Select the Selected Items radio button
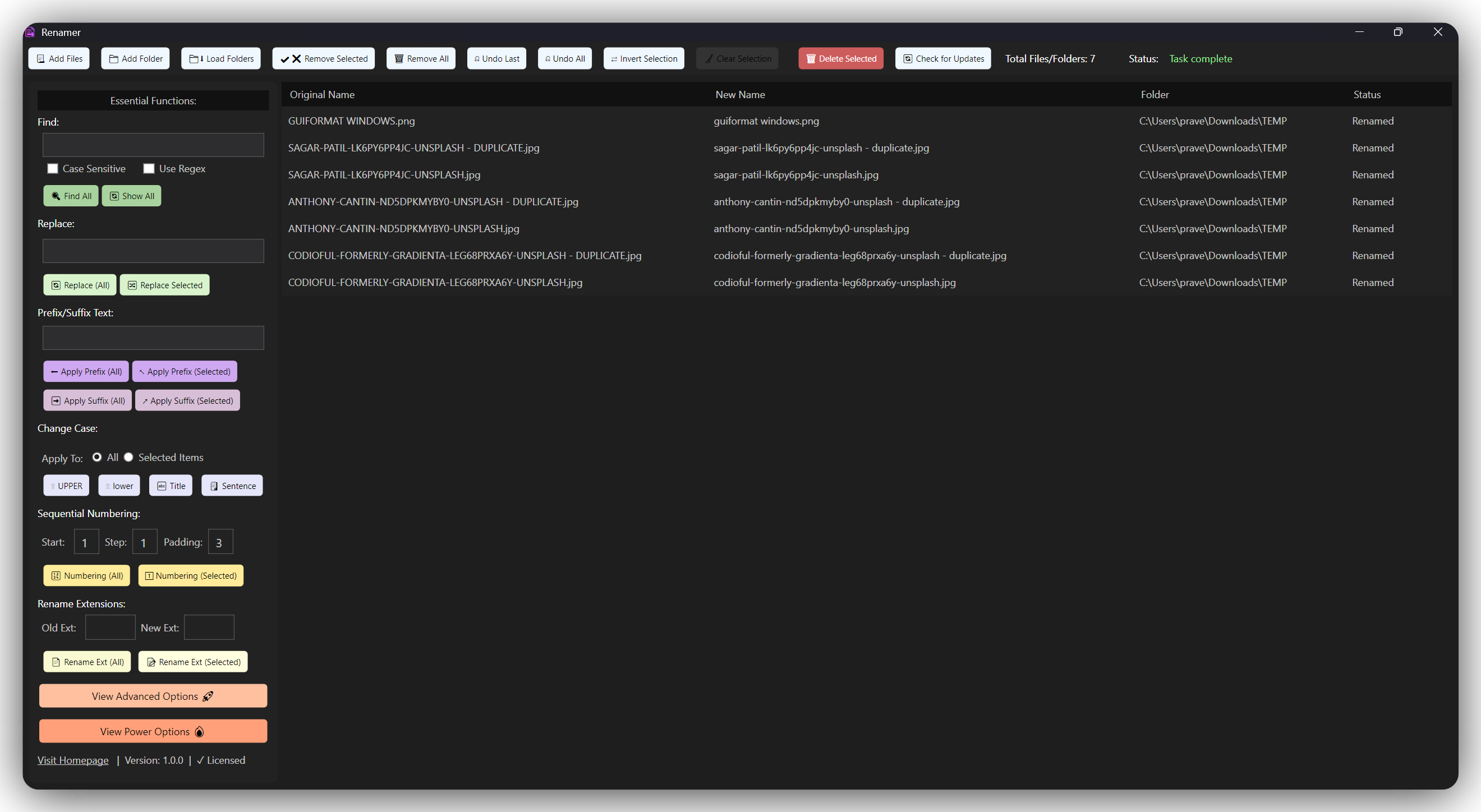The width and height of the screenshot is (1481, 812). 128,457
